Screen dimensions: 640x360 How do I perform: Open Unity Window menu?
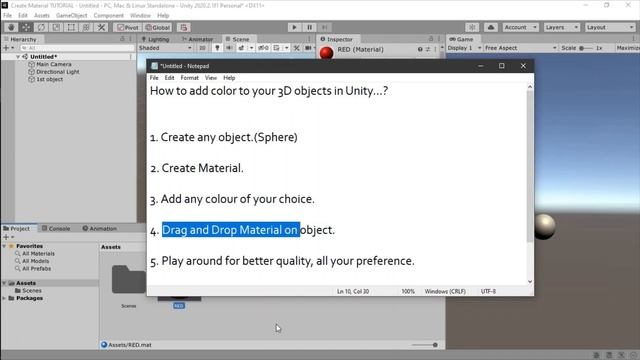140,16
